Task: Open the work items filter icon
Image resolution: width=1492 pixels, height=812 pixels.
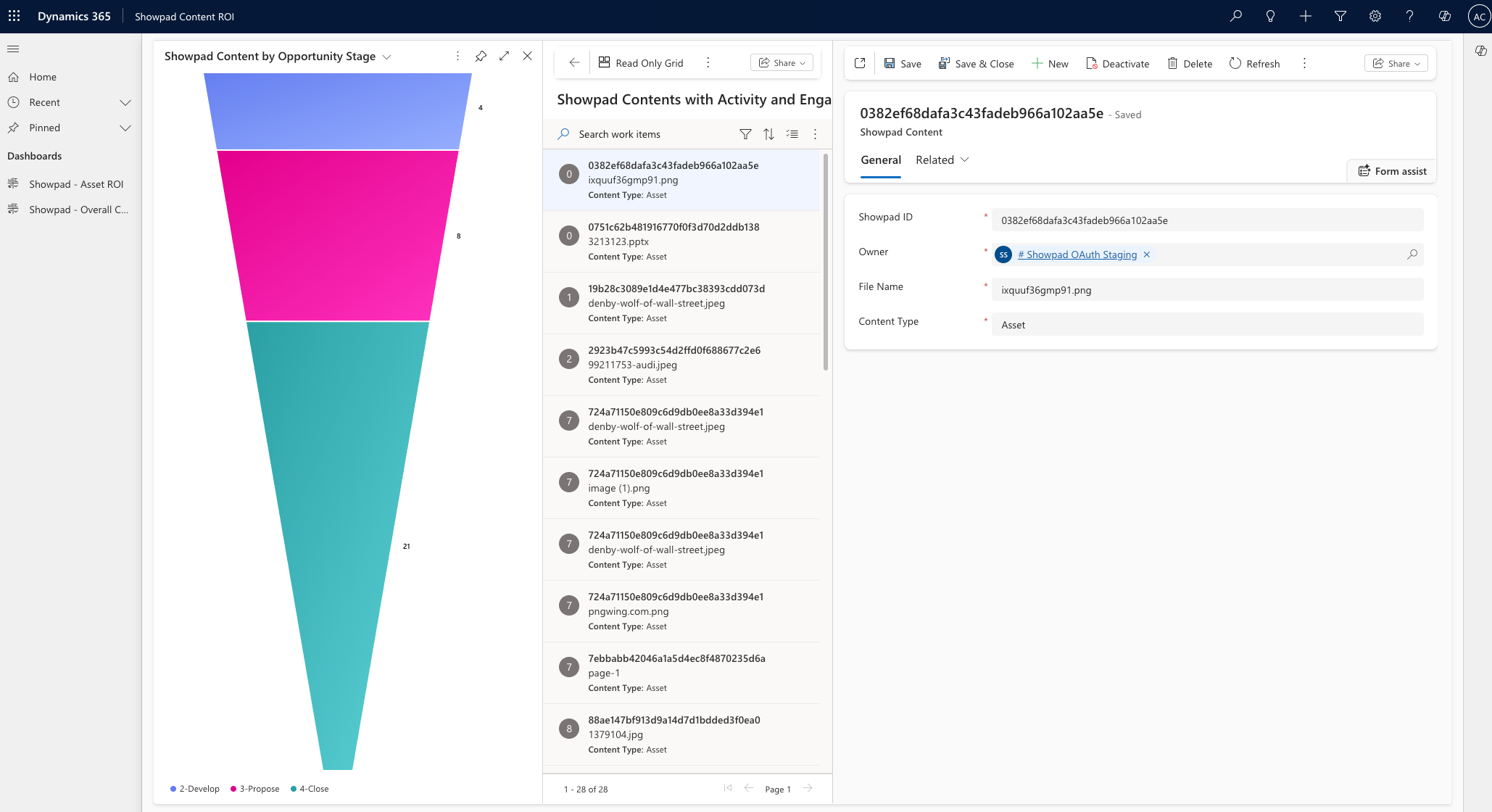Action: point(745,134)
